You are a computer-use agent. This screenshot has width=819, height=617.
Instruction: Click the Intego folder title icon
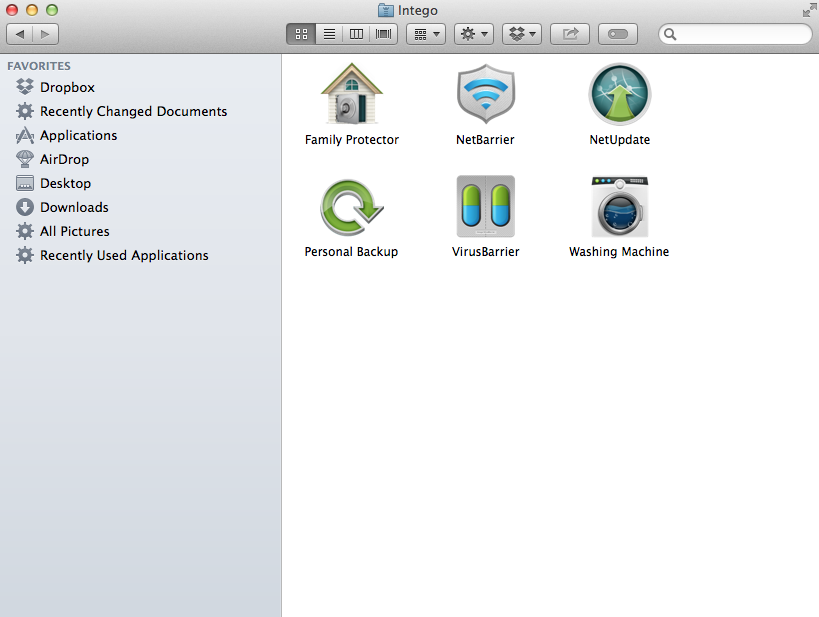(x=385, y=10)
